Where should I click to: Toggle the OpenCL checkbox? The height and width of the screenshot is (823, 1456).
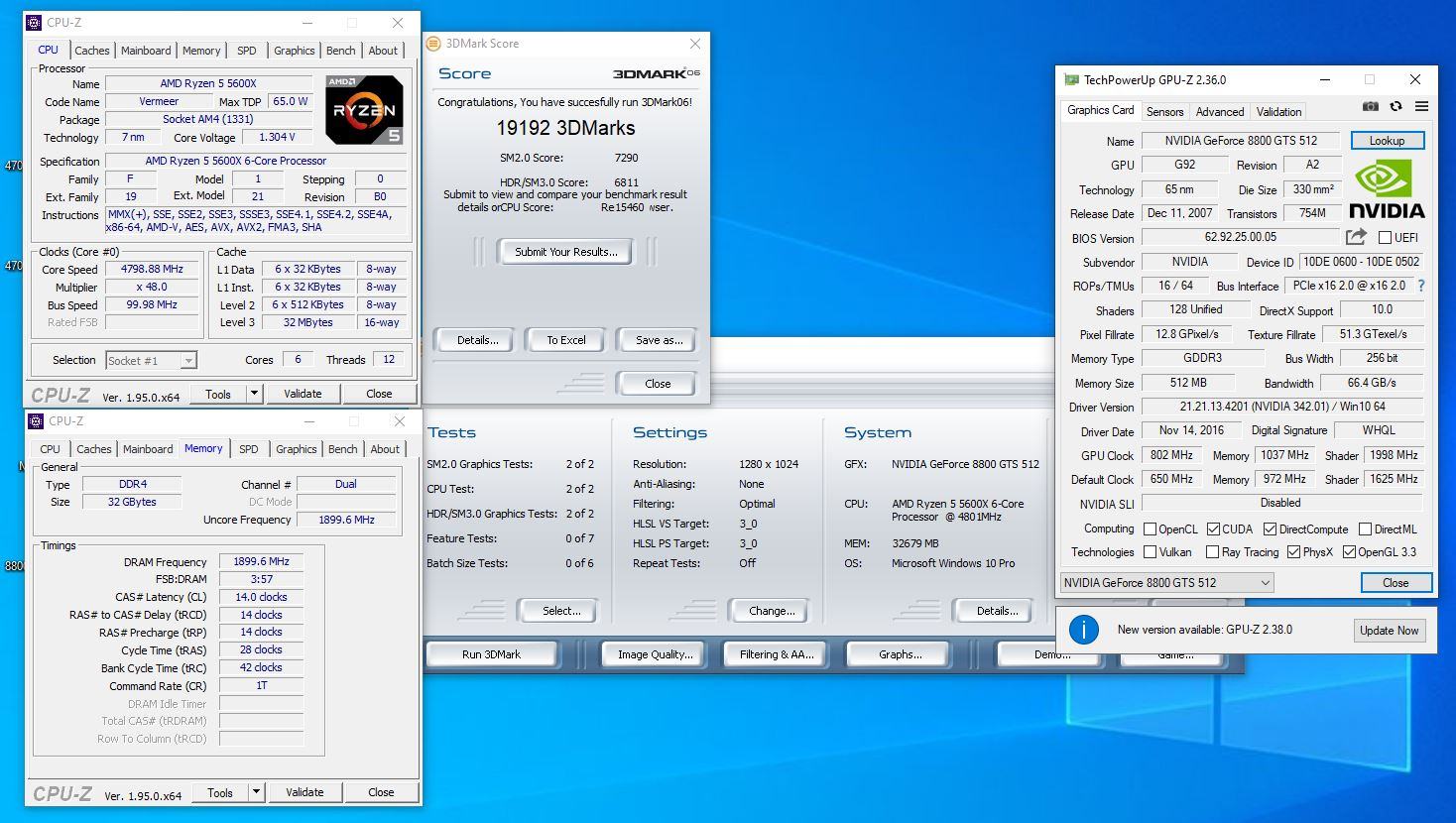(x=1151, y=529)
